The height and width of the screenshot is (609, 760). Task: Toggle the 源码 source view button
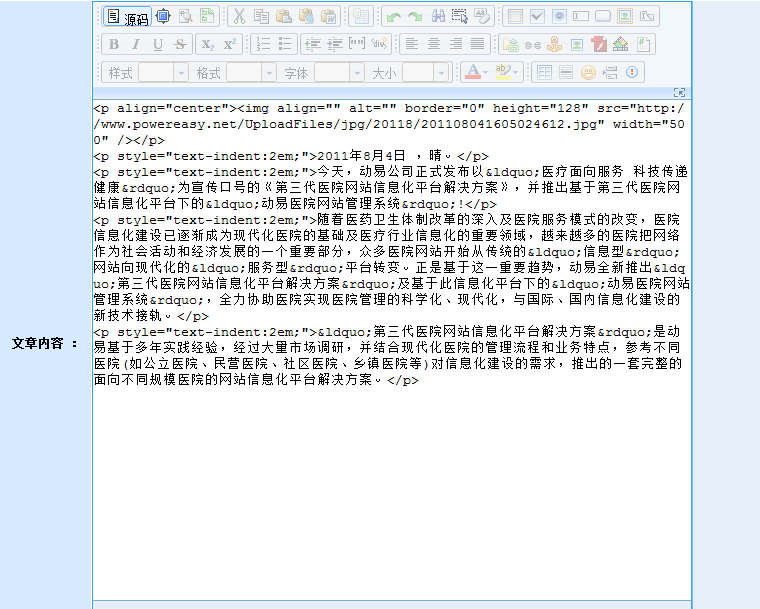pyautogui.click(x=127, y=17)
